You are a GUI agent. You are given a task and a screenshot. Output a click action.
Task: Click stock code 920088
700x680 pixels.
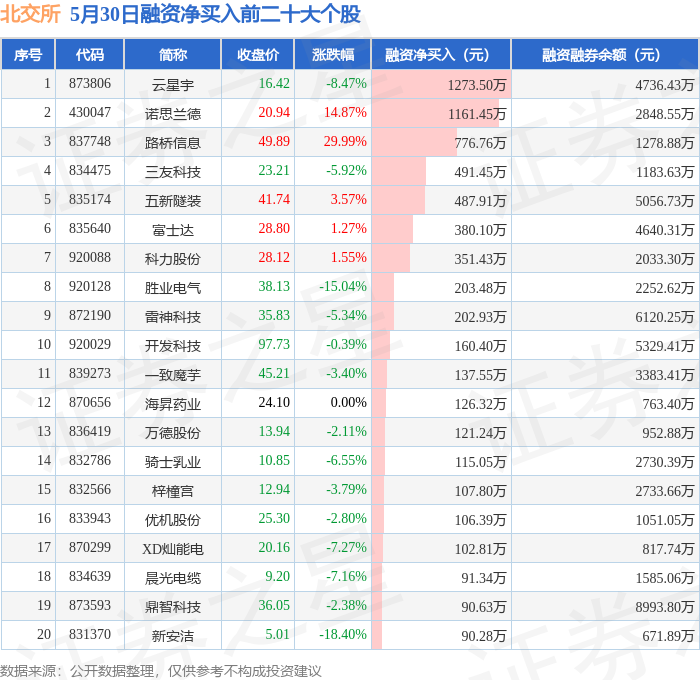[x=90, y=257]
